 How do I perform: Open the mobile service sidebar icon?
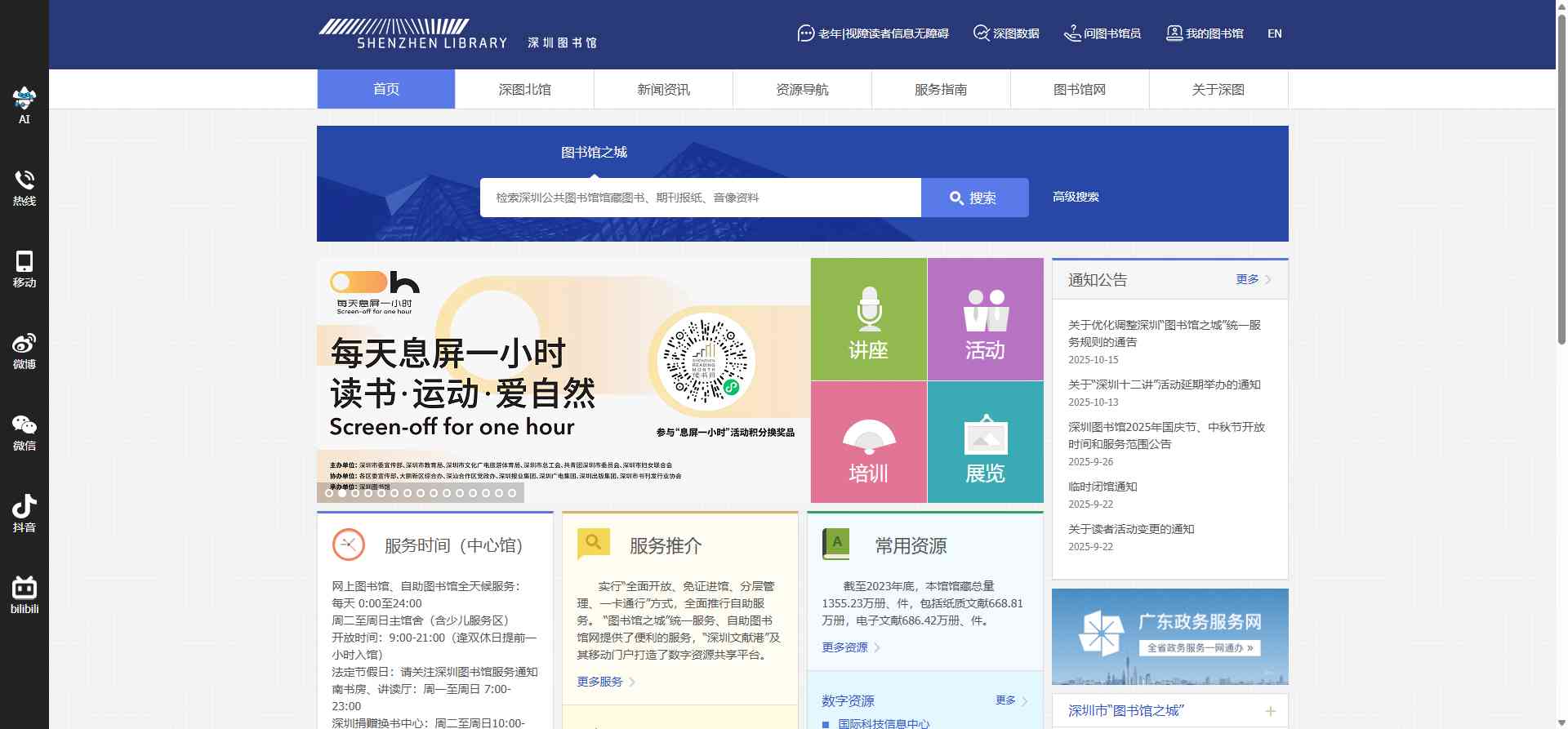[x=24, y=268]
